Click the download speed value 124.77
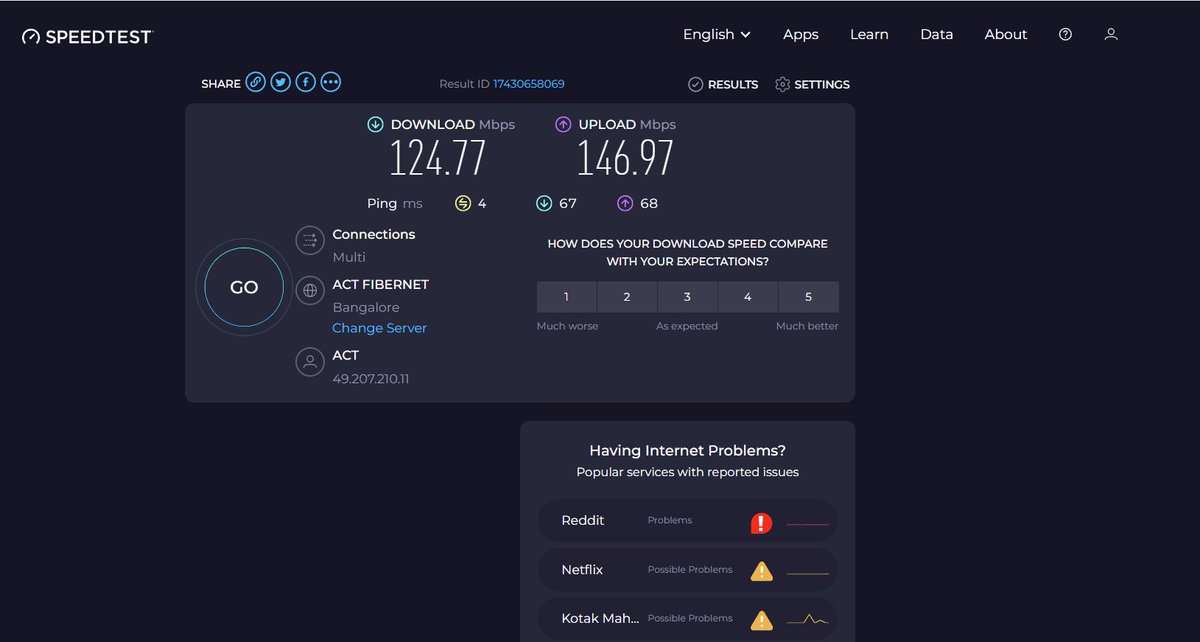Viewport: 1200px width, 642px height. tap(438, 158)
